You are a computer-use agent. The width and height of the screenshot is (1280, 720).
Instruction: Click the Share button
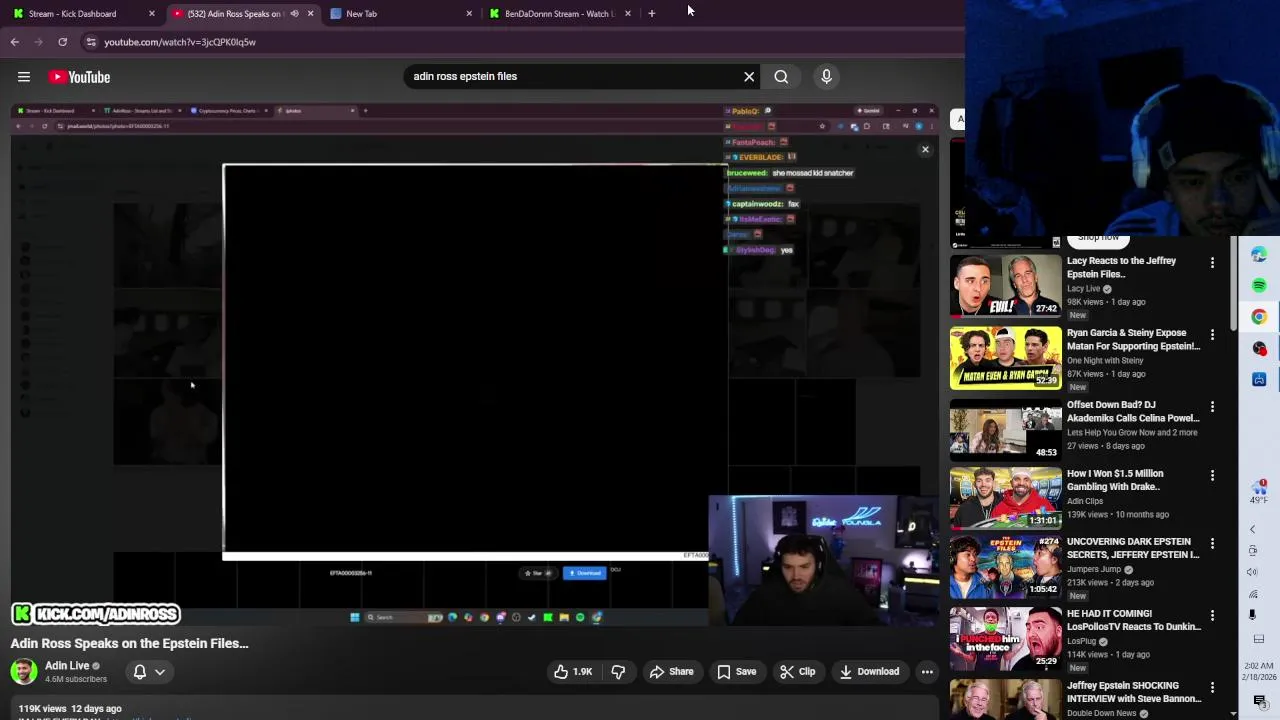pyautogui.click(x=671, y=672)
